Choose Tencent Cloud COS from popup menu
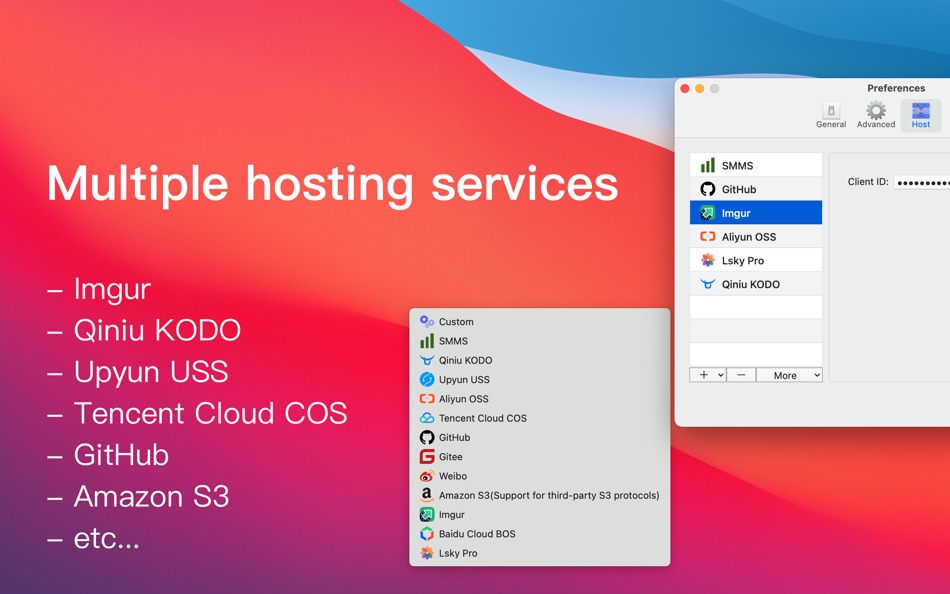 point(539,418)
